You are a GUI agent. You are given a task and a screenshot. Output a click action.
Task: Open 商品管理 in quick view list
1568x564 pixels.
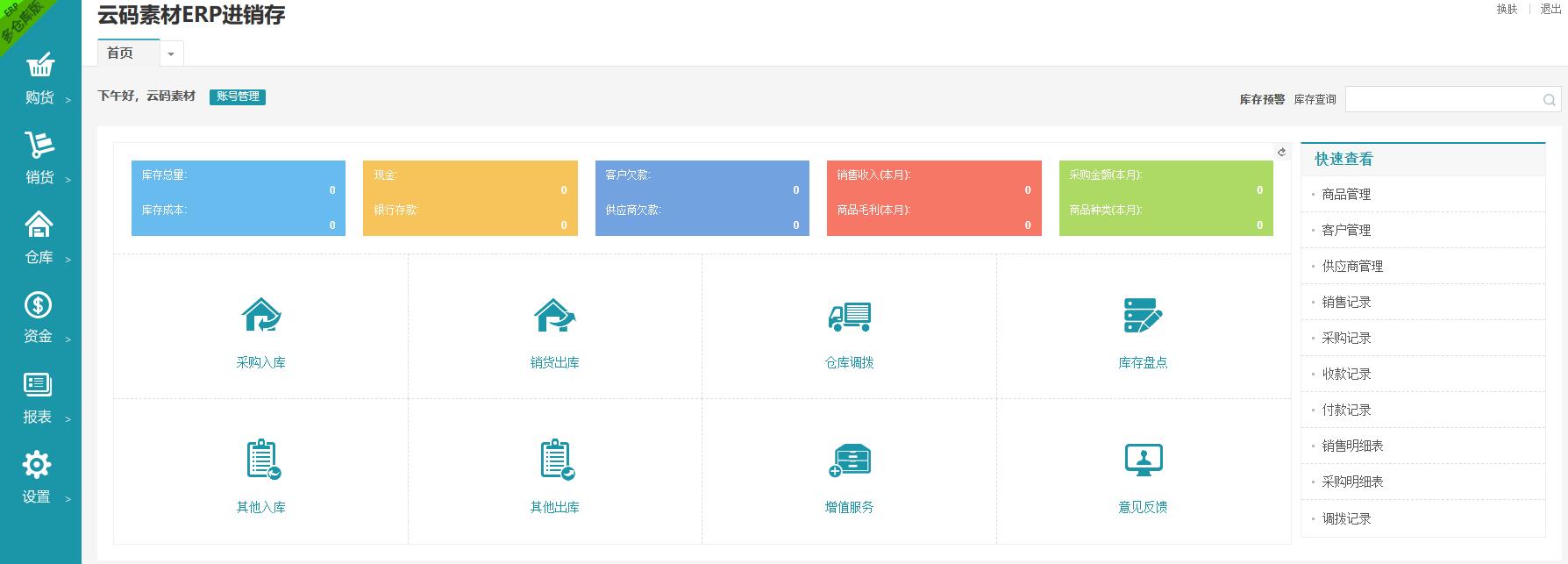coord(1346,195)
